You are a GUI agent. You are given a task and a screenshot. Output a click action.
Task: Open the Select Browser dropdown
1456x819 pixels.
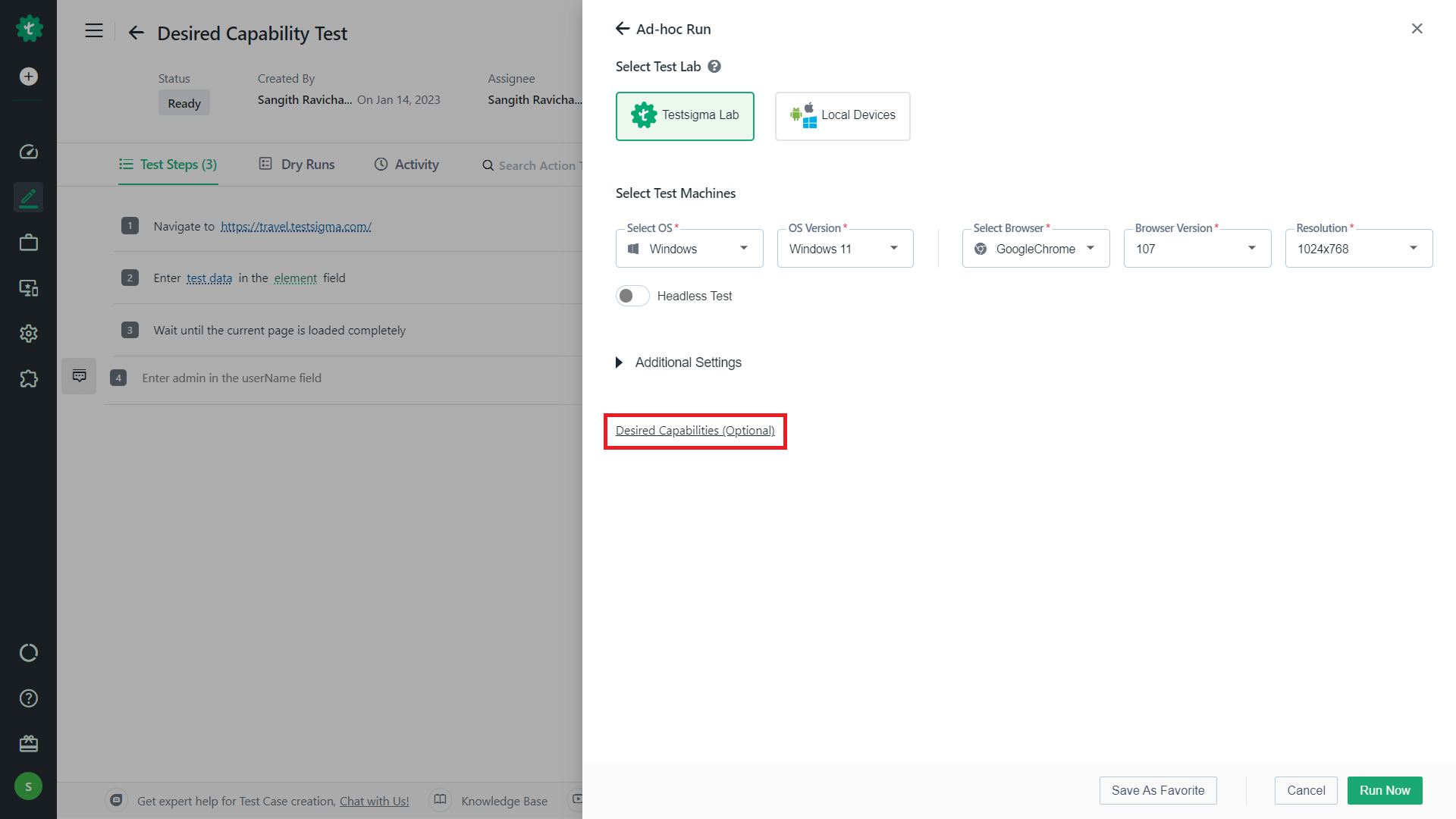click(1036, 249)
